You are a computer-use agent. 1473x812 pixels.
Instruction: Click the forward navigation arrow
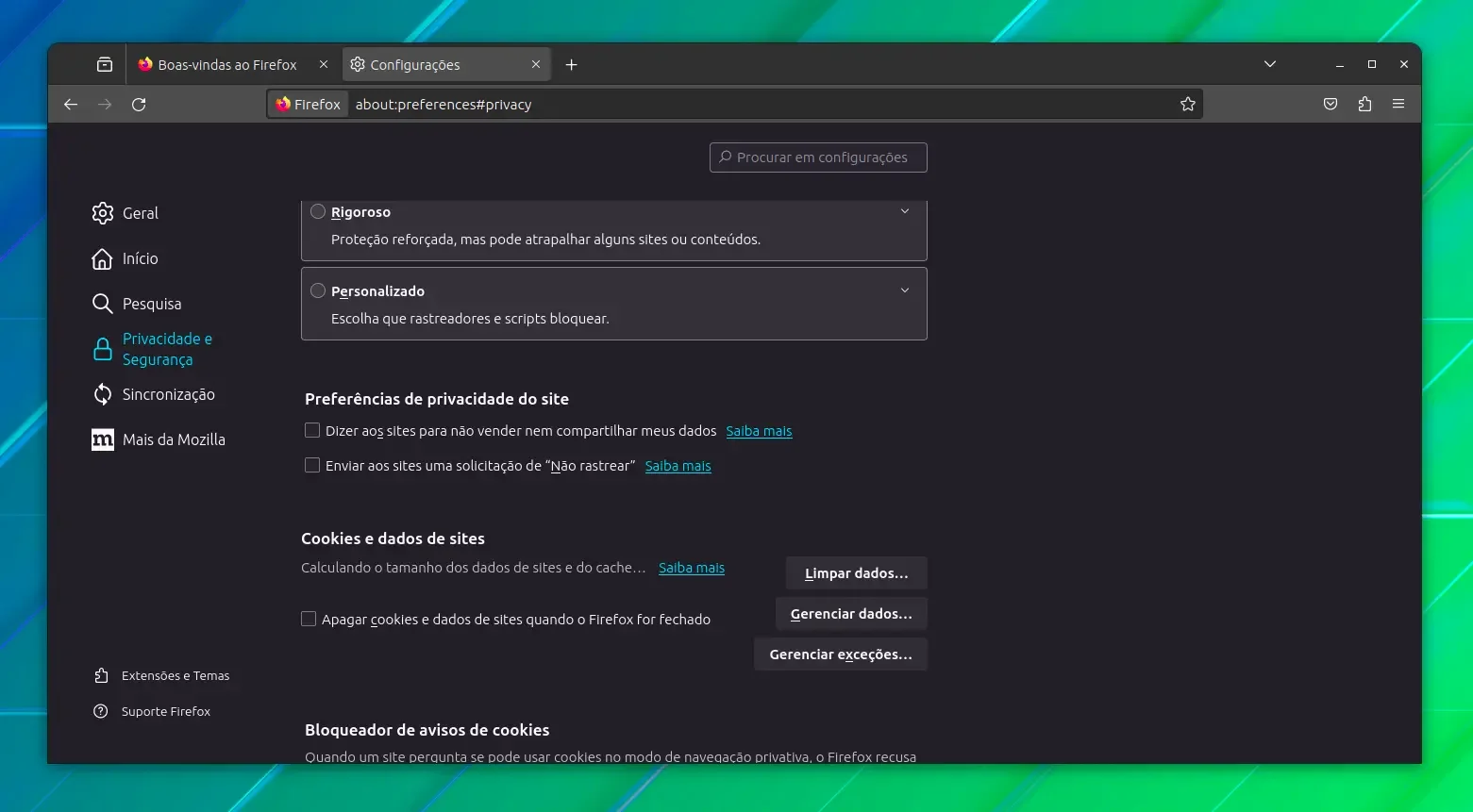click(105, 105)
